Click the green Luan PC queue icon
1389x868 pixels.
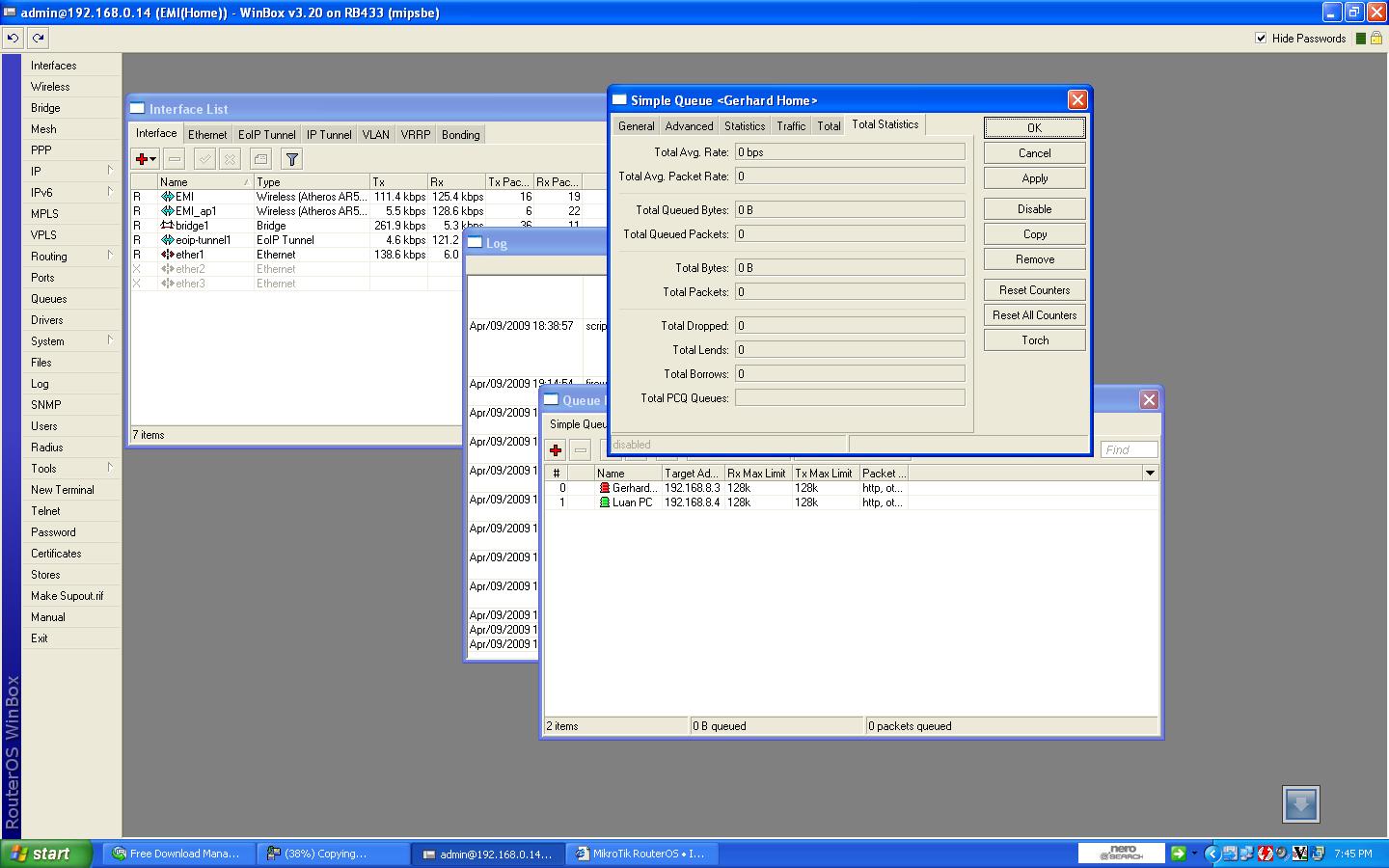605,502
